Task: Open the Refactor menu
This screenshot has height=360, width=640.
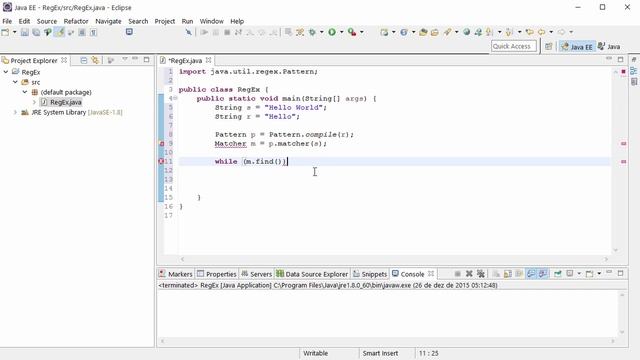Action: [x=76, y=21]
